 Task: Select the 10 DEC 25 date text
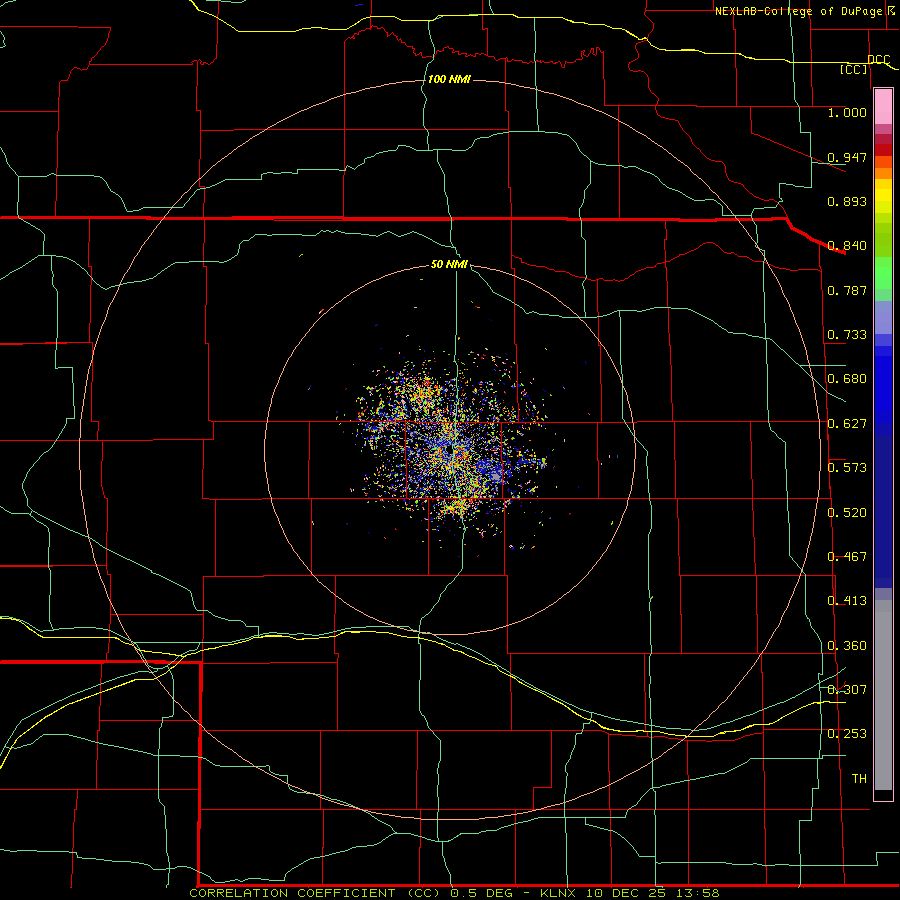tap(626, 893)
